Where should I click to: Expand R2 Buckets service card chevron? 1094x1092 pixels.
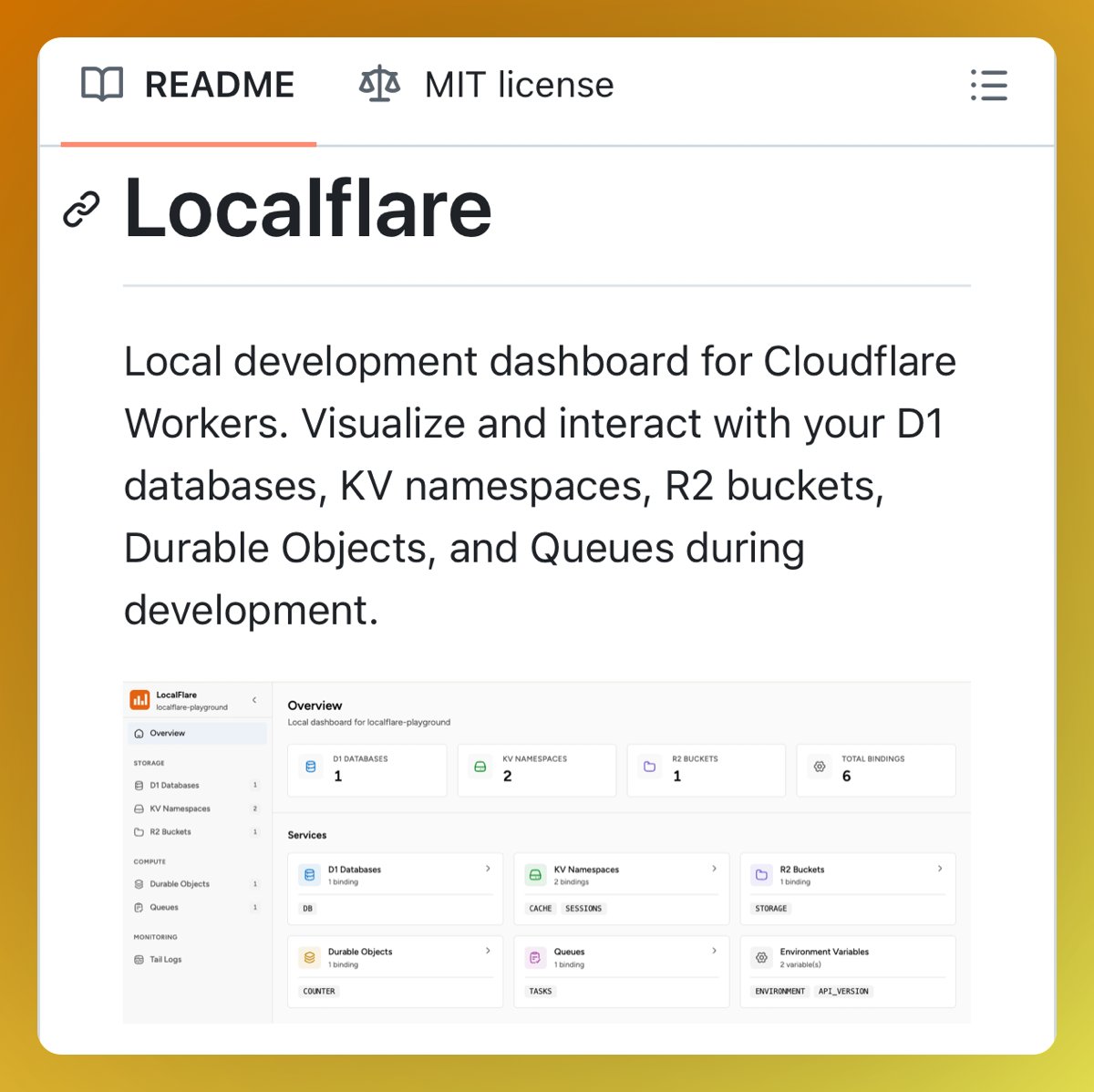(x=940, y=869)
